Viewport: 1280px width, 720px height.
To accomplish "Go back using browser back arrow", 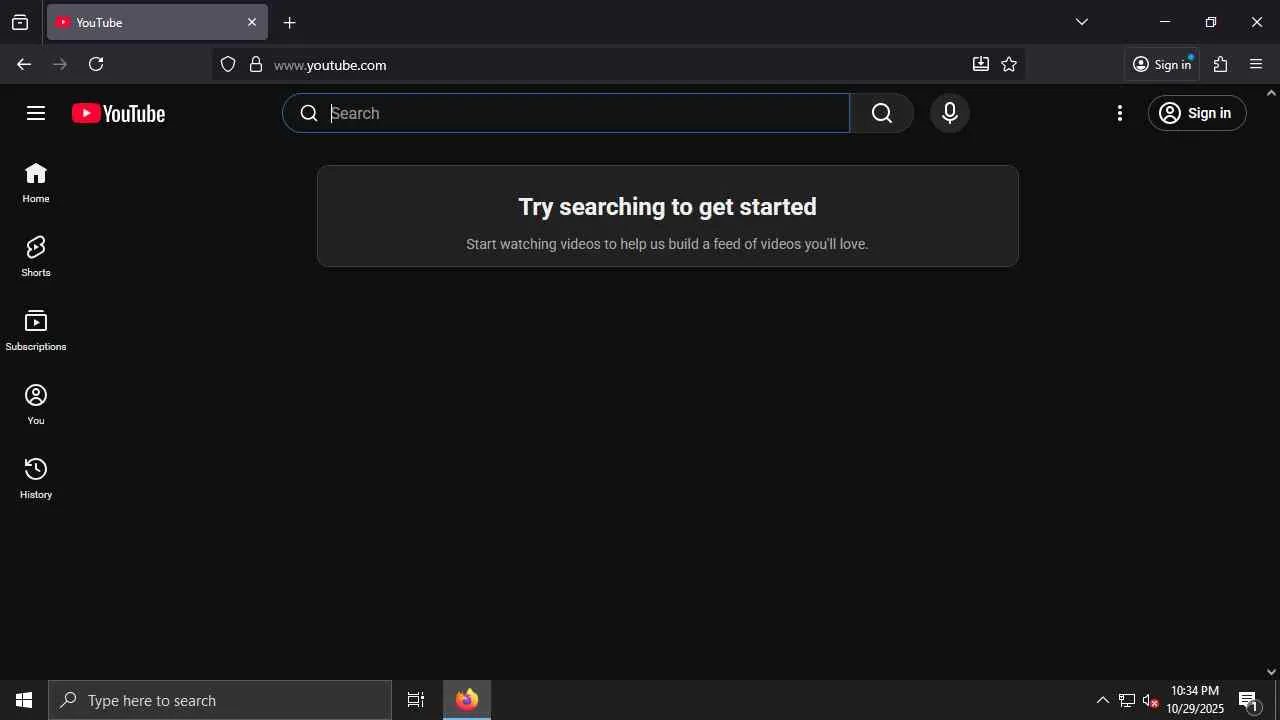I will point(24,64).
